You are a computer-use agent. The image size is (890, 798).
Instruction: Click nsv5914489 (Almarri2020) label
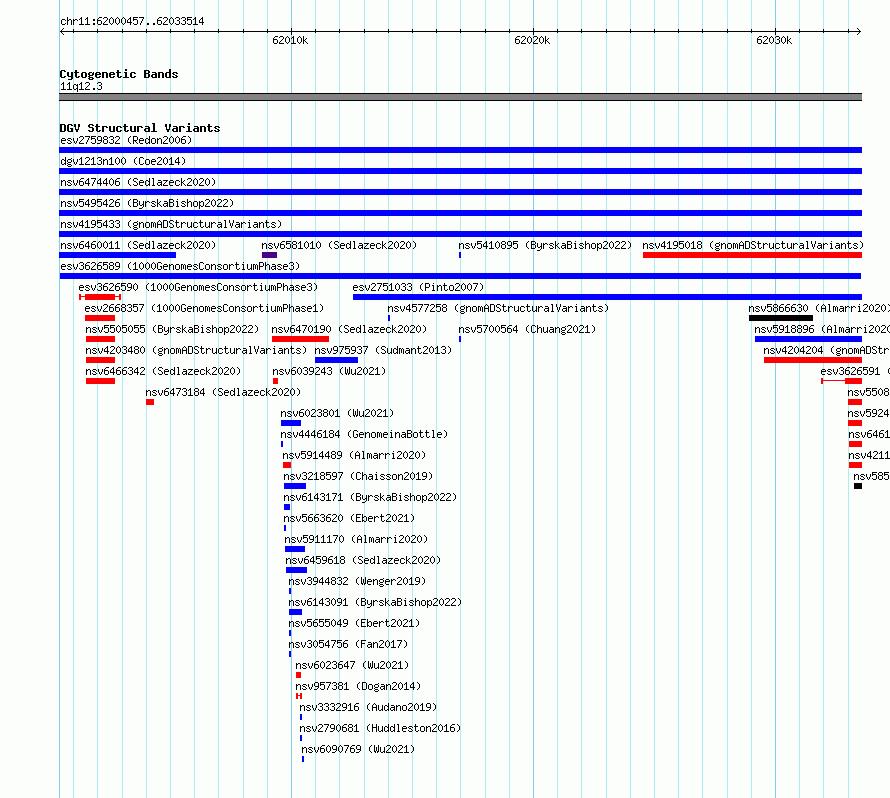pos(354,455)
